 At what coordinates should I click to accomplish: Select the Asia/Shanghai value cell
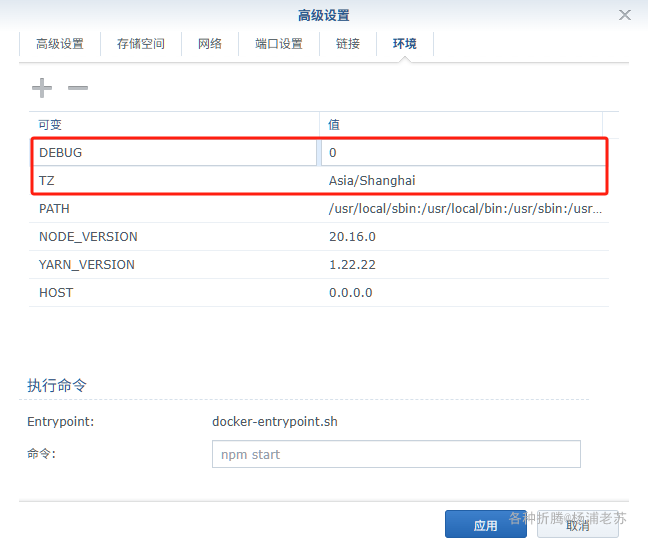[x=463, y=181]
